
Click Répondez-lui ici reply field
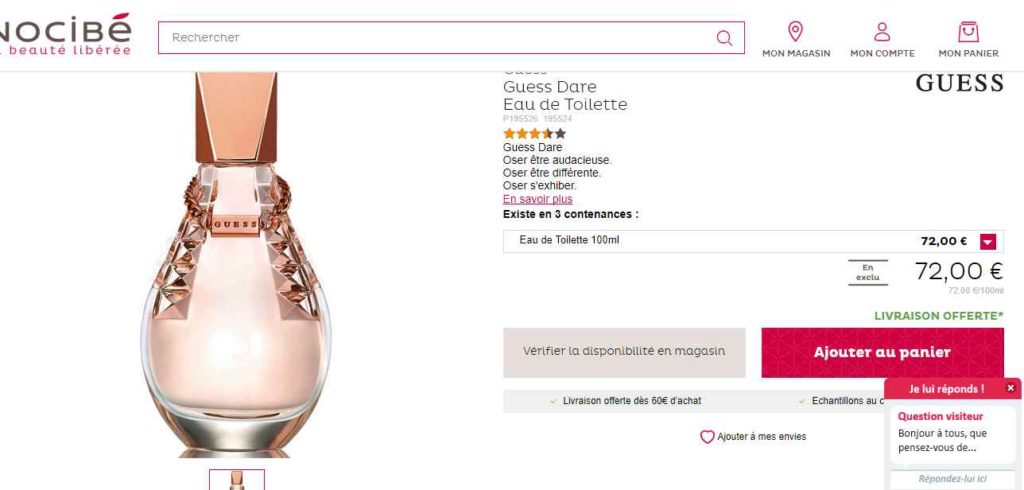[x=952, y=479]
